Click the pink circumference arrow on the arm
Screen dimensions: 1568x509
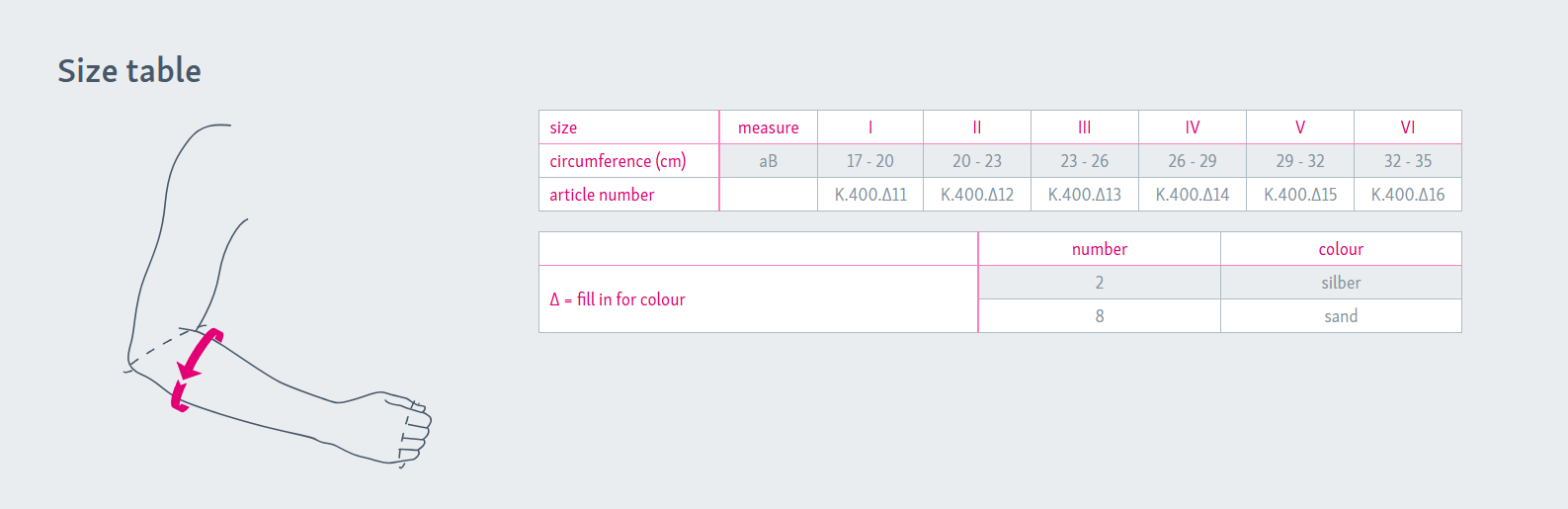(198, 368)
